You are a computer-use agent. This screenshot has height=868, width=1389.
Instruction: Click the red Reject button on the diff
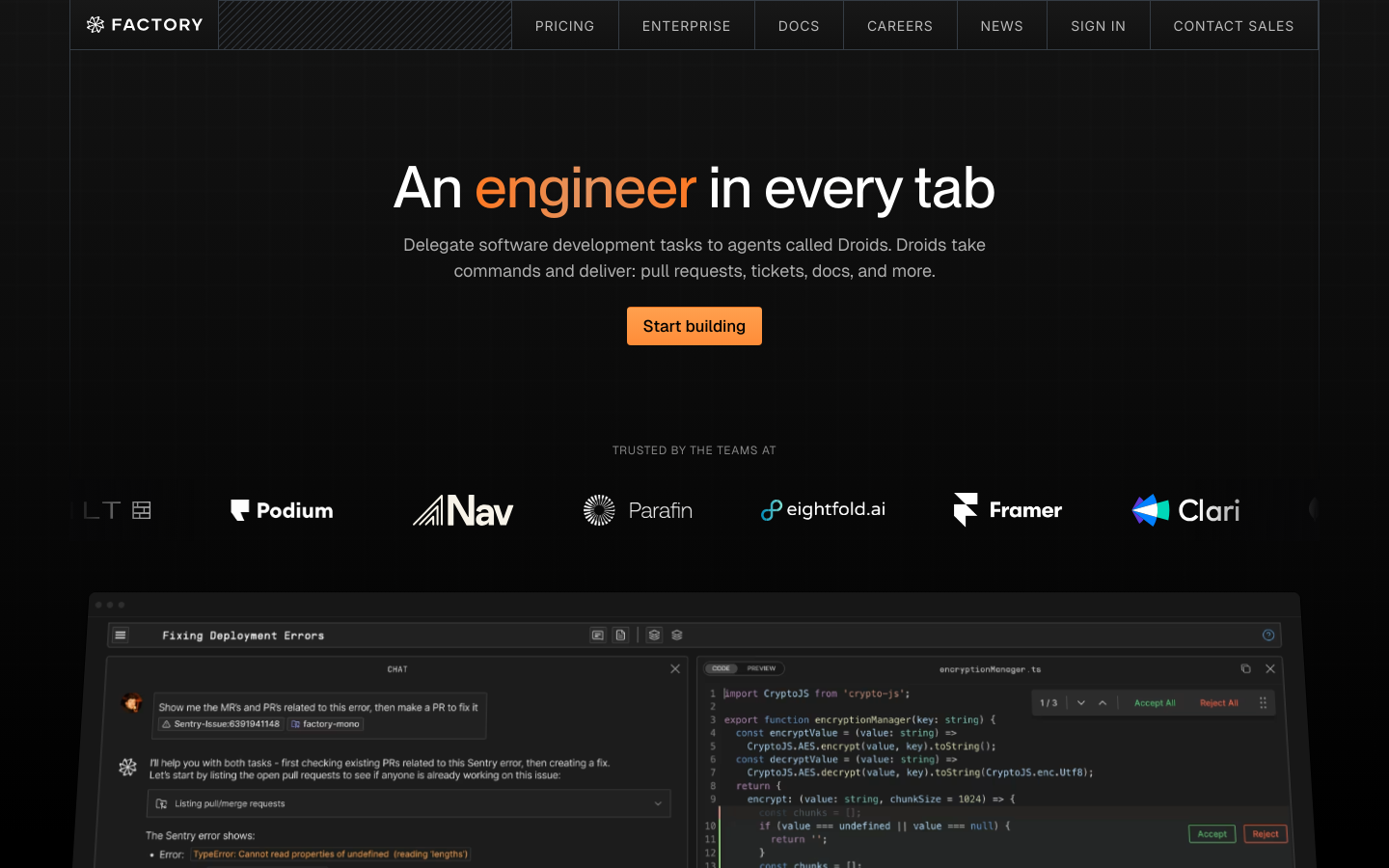(x=1265, y=834)
